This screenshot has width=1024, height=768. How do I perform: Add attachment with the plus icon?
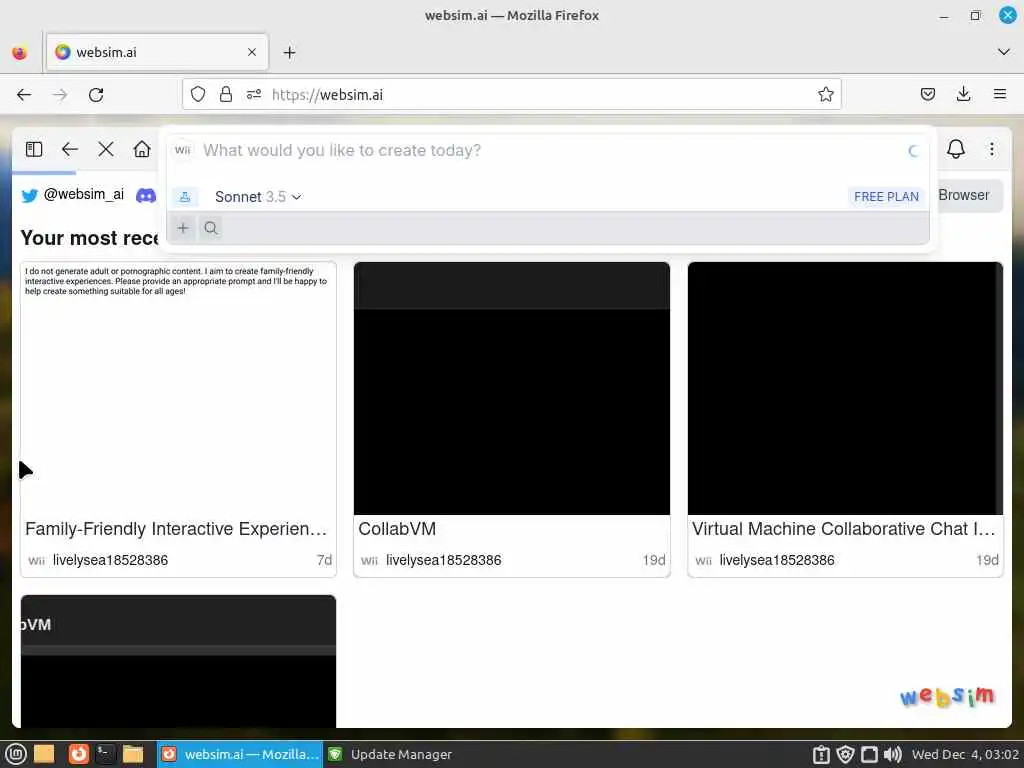tap(183, 228)
